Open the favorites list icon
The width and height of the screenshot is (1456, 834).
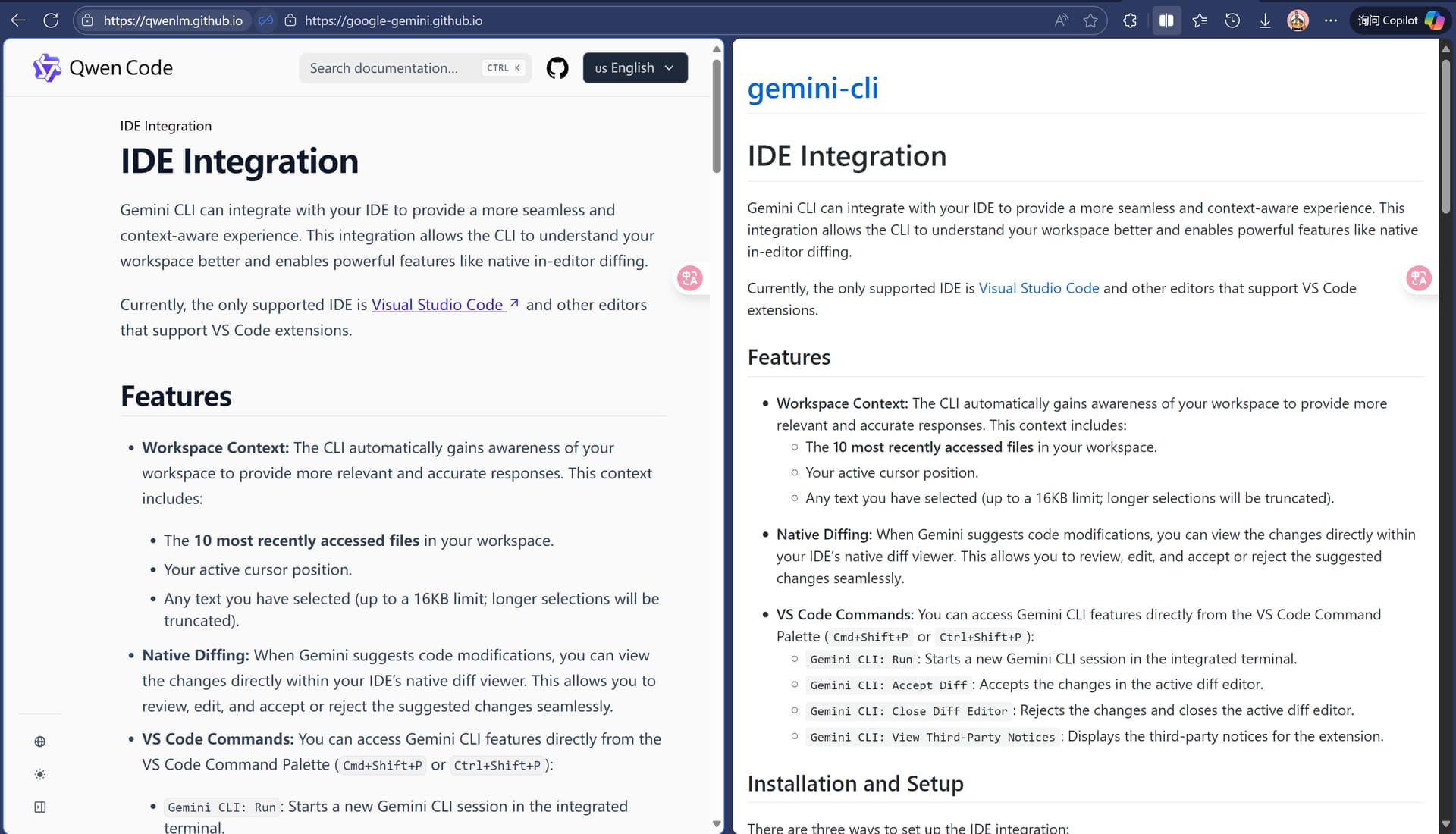coord(1200,20)
